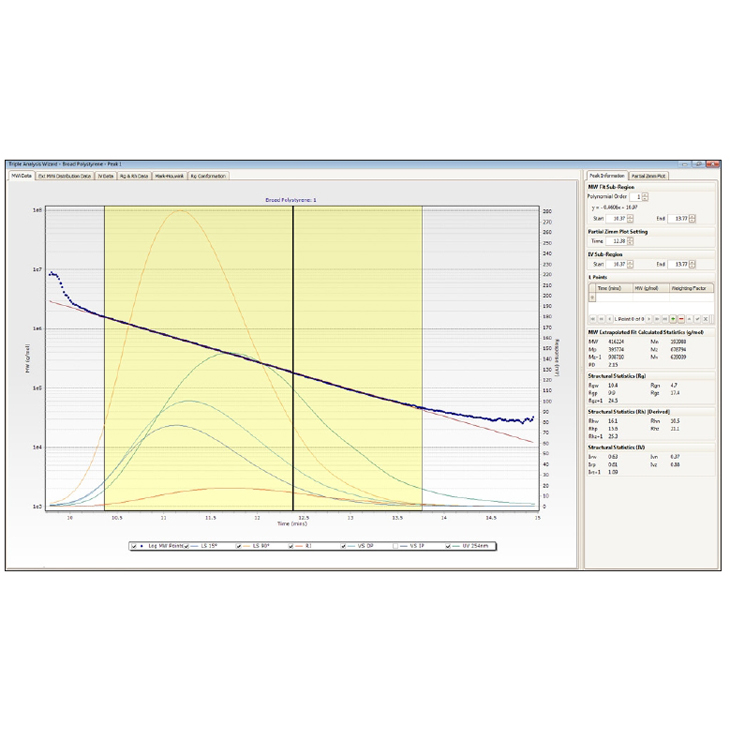Hide the RI trace via its checkbox
Viewport: 730px width, 730px height.
[292, 546]
